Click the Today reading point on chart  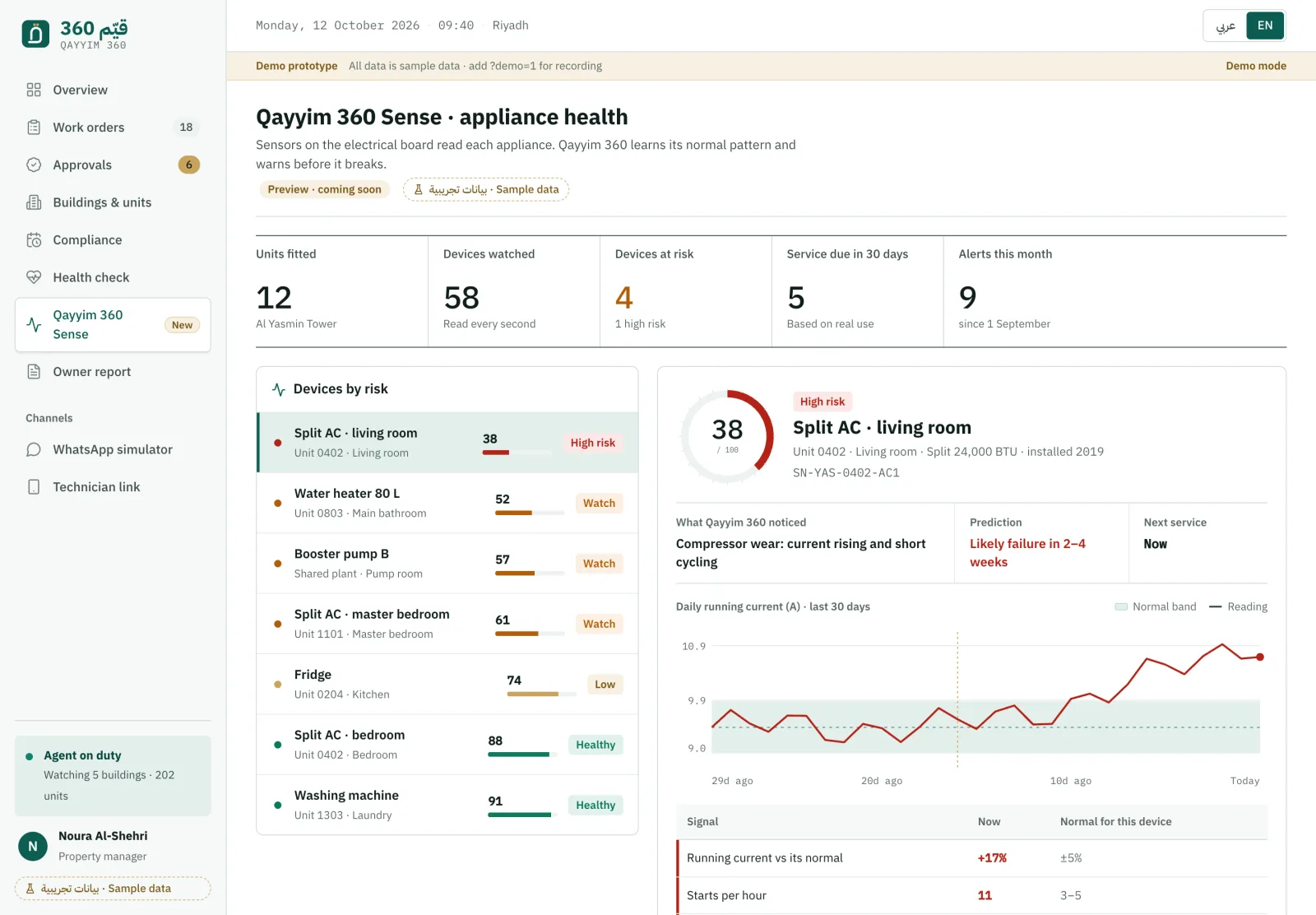pyautogui.click(x=1260, y=657)
